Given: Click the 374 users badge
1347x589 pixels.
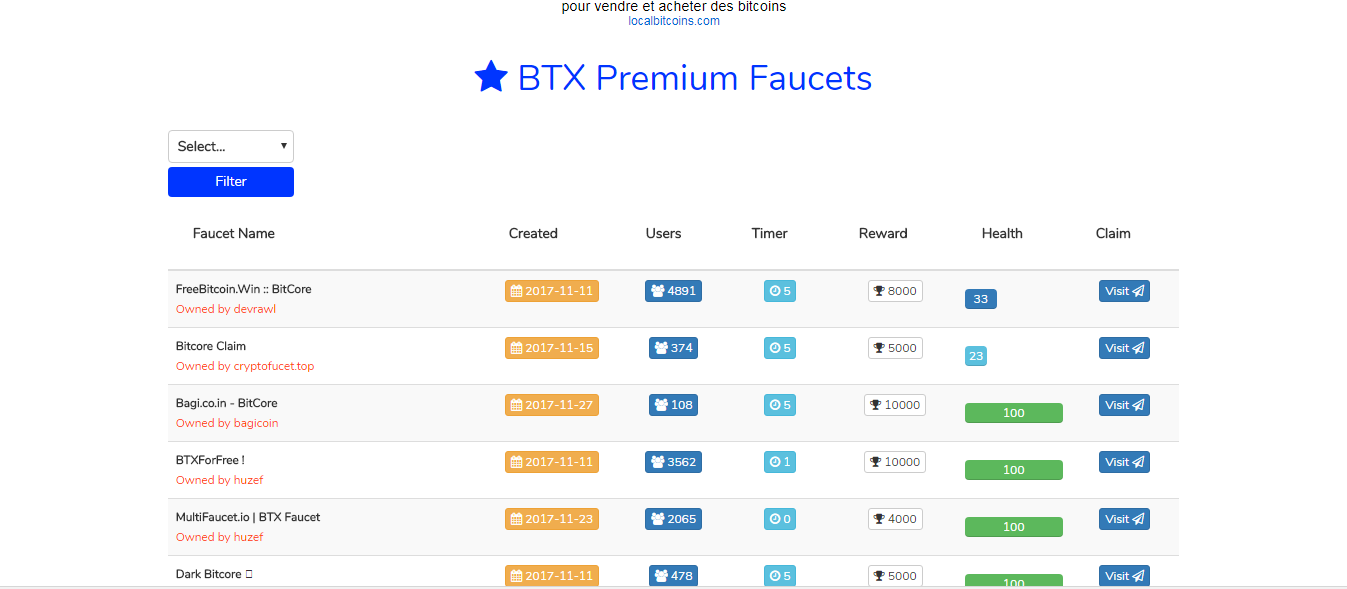Looking at the screenshot, I should click(673, 348).
